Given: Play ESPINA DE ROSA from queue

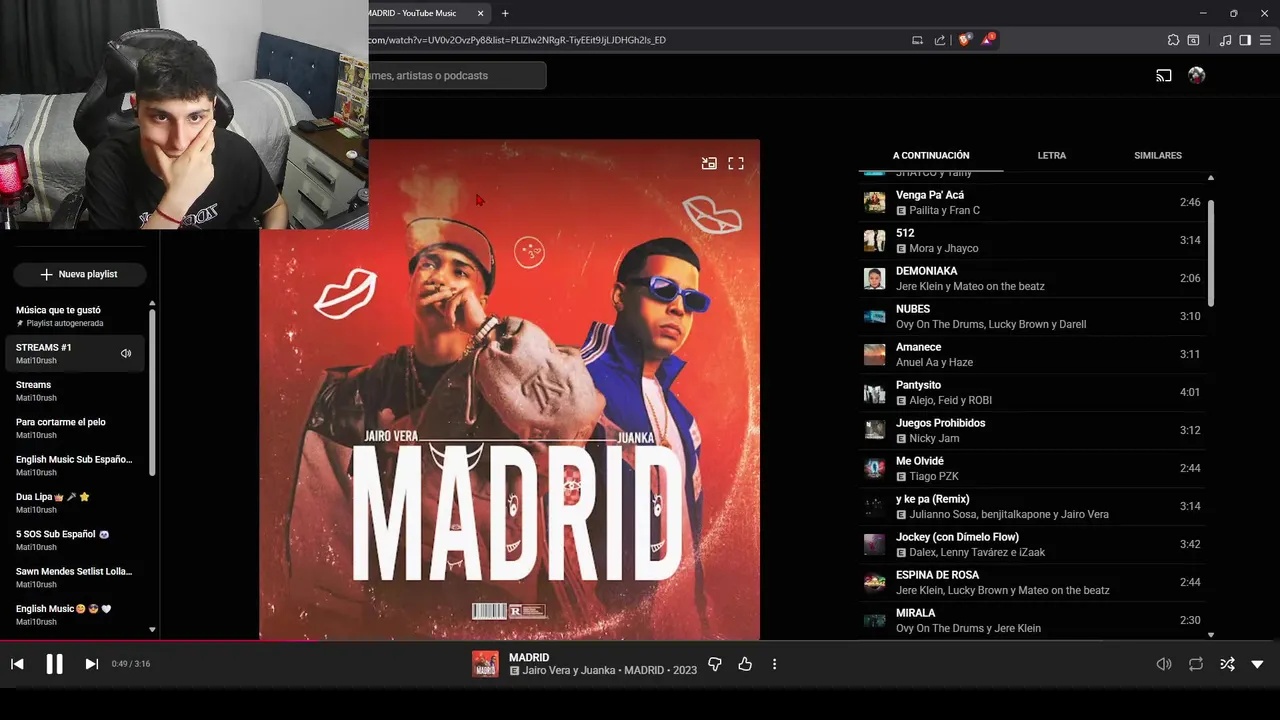Looking at the screenshot, I should (x=1032, y=582).
